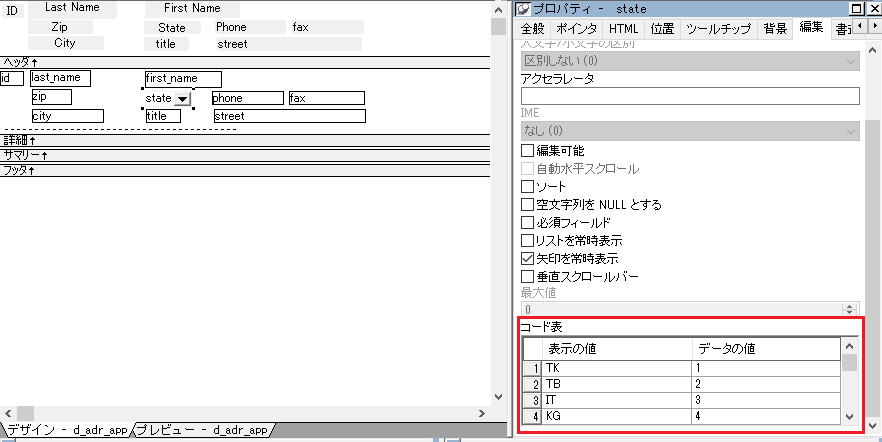Select the last_name column in design
The image size is (882, 442).
(60, 78)
